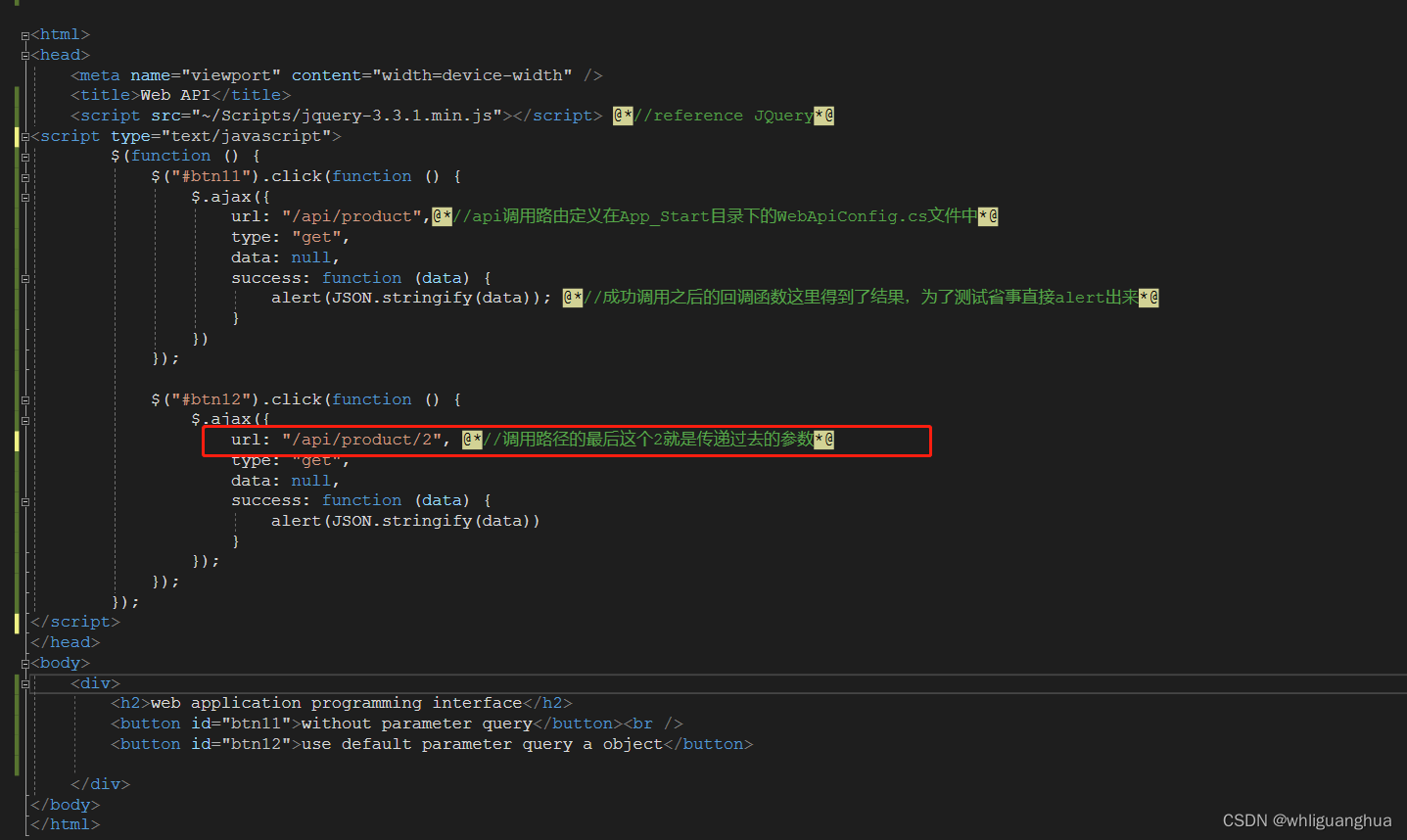The height and width of the screenshot is (840, 1407).
Task: Collapse the first $.ajax call block
Action: tap(24, 197)
